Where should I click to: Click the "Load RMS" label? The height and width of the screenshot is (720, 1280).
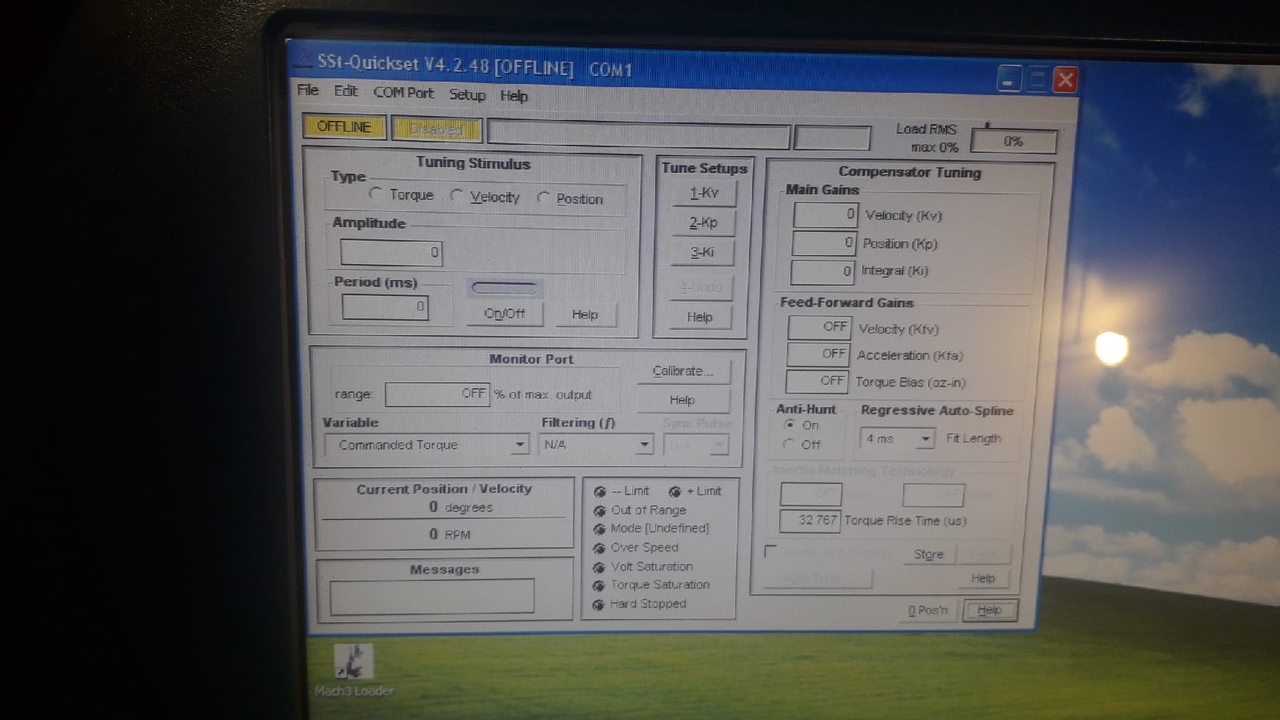926,129
